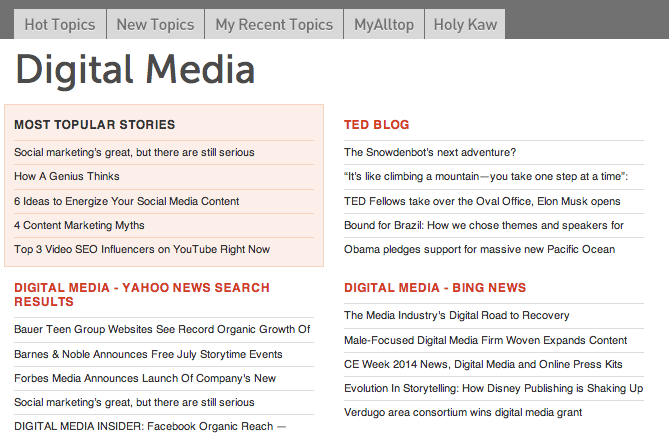Read 'It's like climbing a mountain' TED post

pos(486,176)
